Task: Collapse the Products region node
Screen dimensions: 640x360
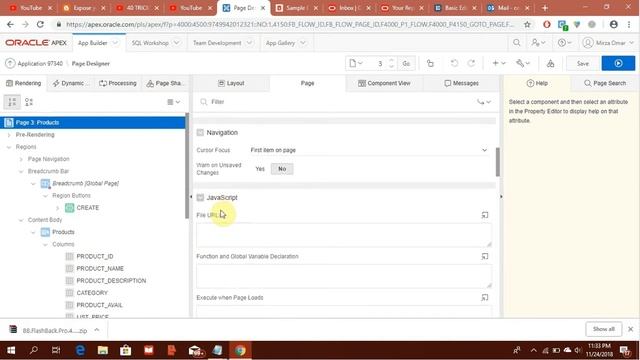Action: (33, 232)
